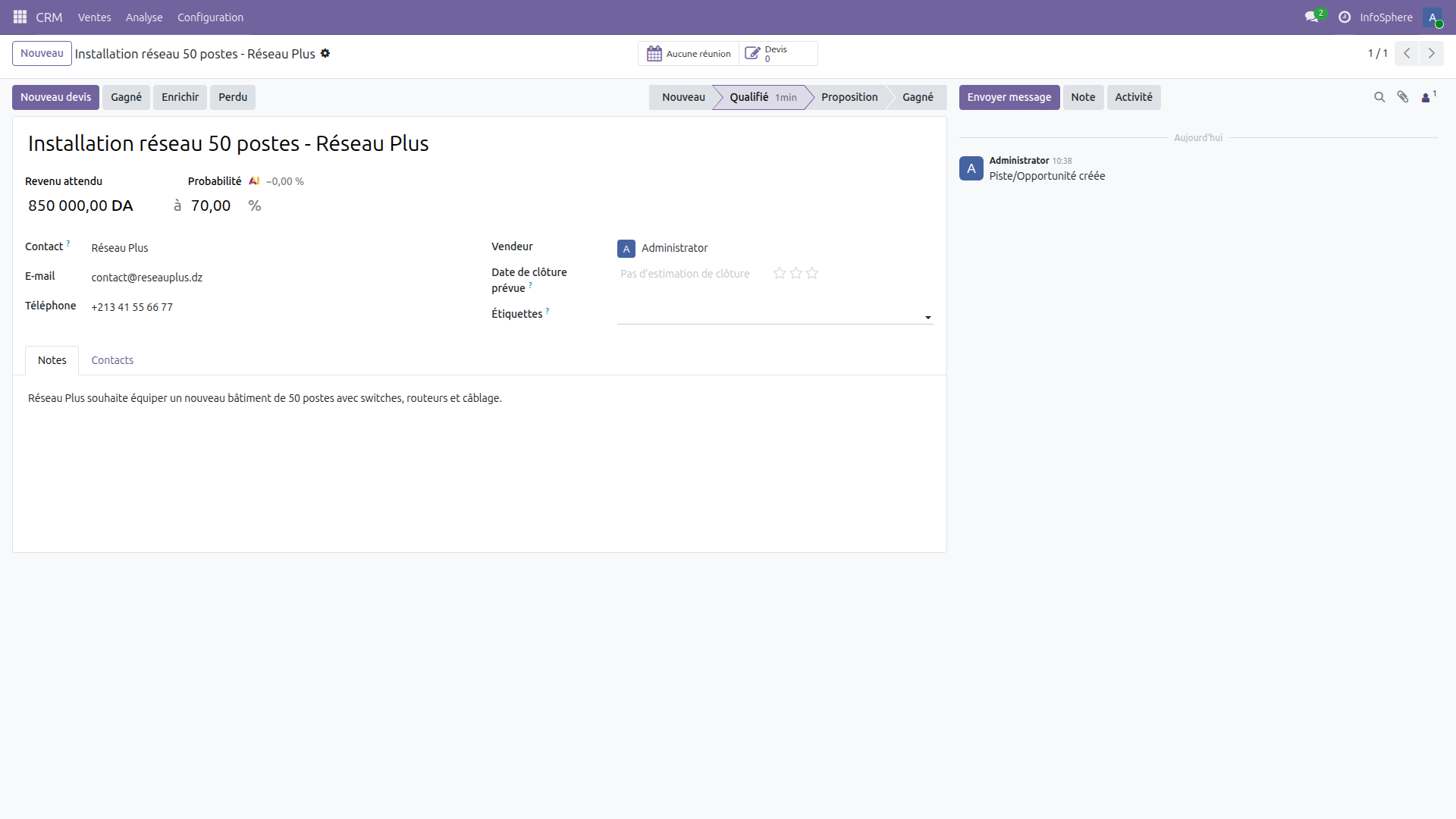Open the activities clock menu
1456x819 pixels.
click(x=1344, y=17)
